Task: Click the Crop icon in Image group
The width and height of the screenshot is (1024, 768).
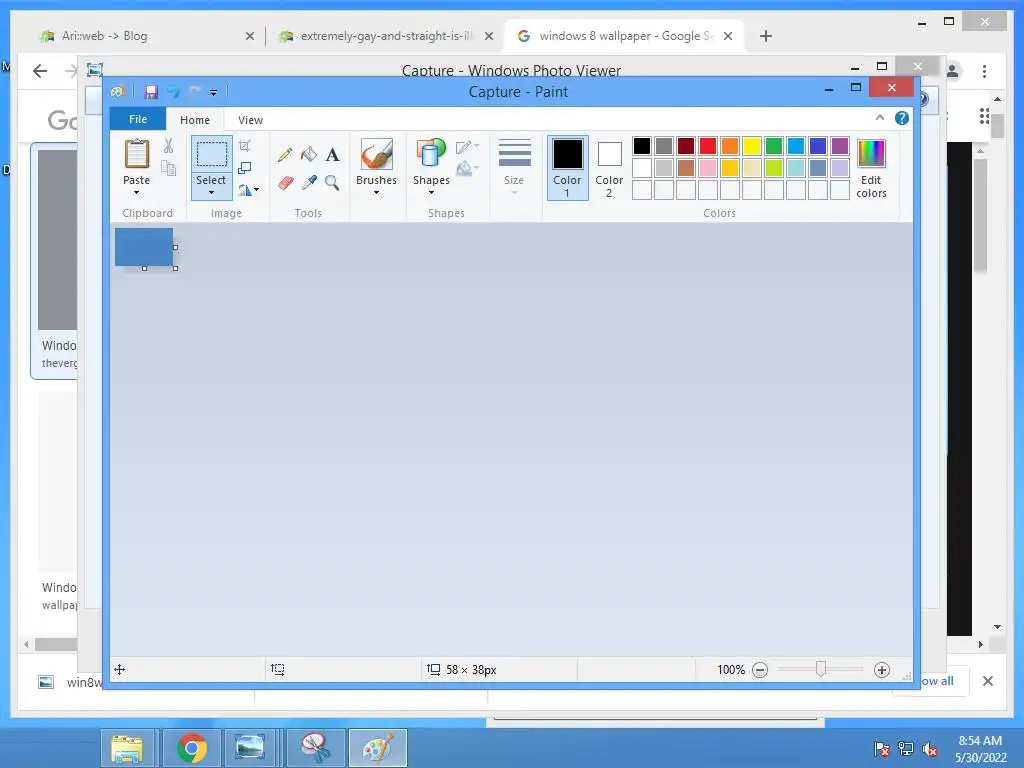Action: tap(245, 146)
